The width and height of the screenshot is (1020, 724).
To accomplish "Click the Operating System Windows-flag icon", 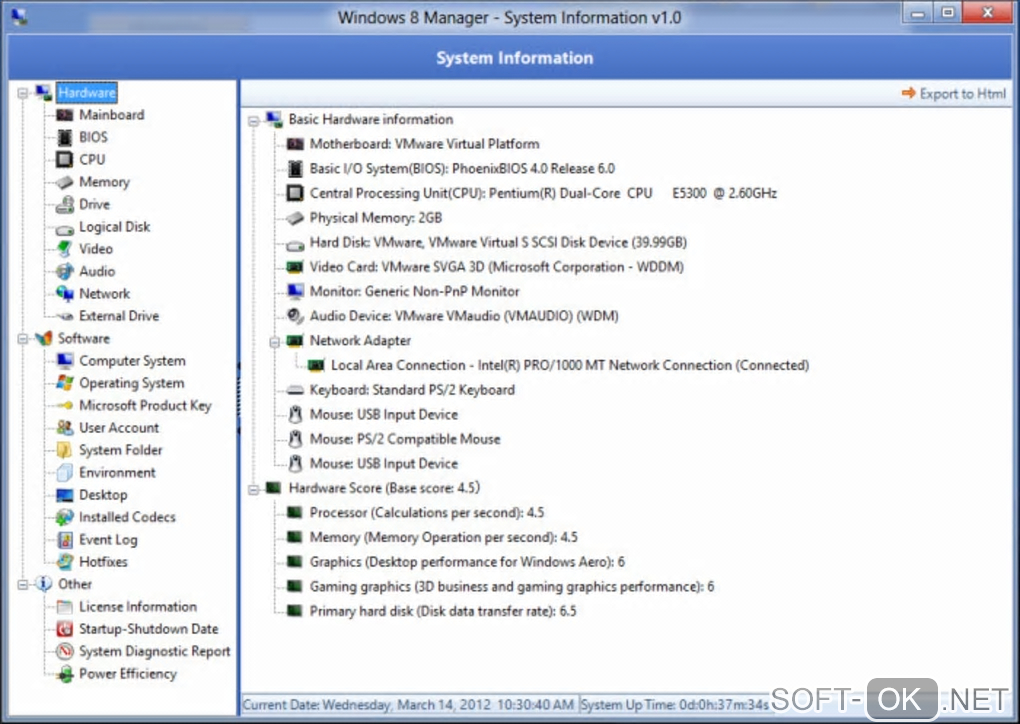I will pyautogui.click(x=64, y=383).
